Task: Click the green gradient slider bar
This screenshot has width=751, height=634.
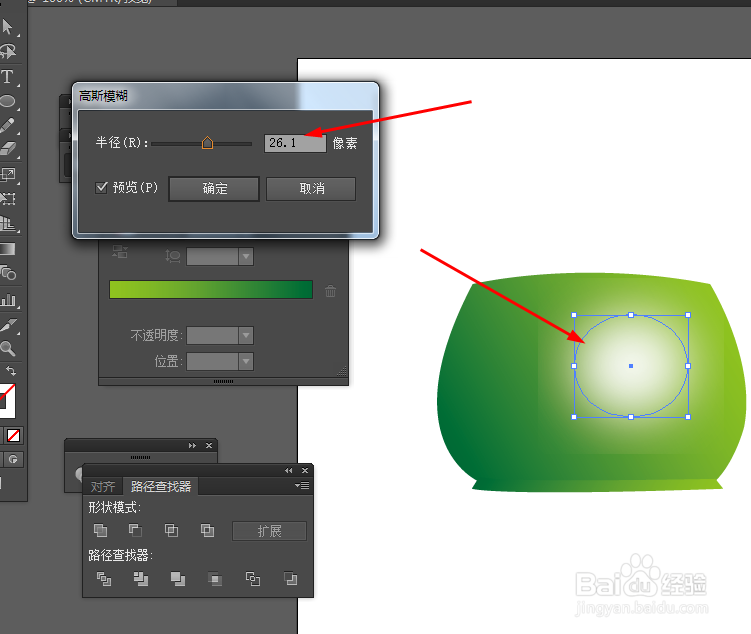Action: click(x=211, y=290)
